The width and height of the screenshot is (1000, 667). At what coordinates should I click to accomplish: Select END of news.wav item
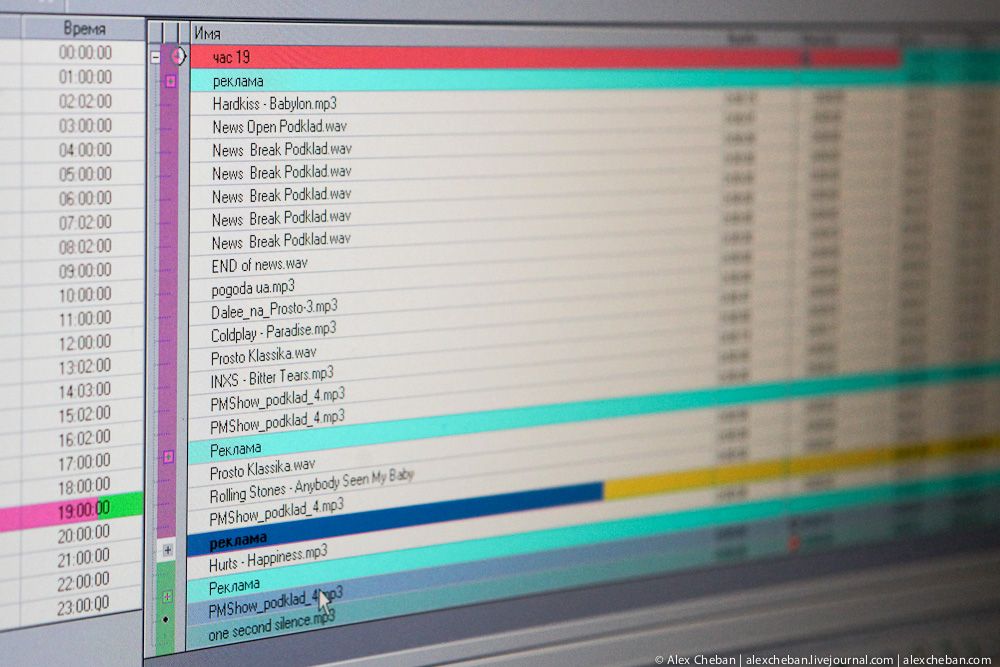pyautogui.click(x=260, y=264)
